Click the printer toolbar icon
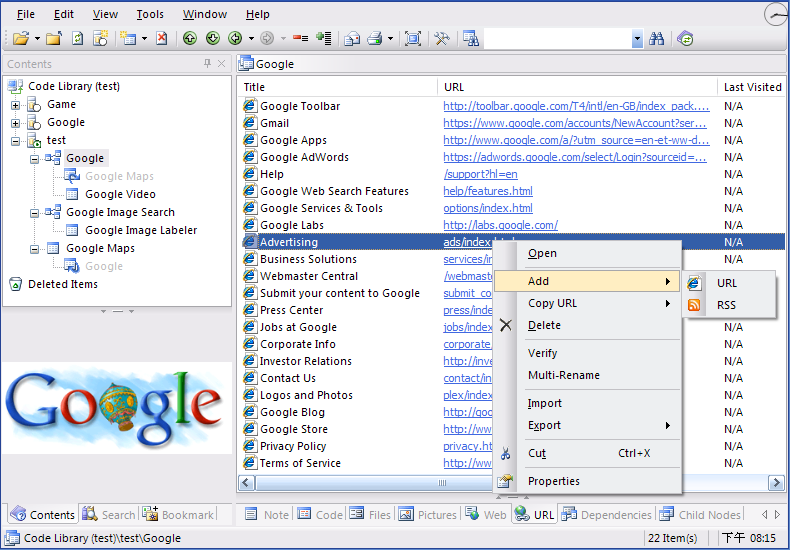This screenshot has height=550, width=790. [x=374, y=38]
